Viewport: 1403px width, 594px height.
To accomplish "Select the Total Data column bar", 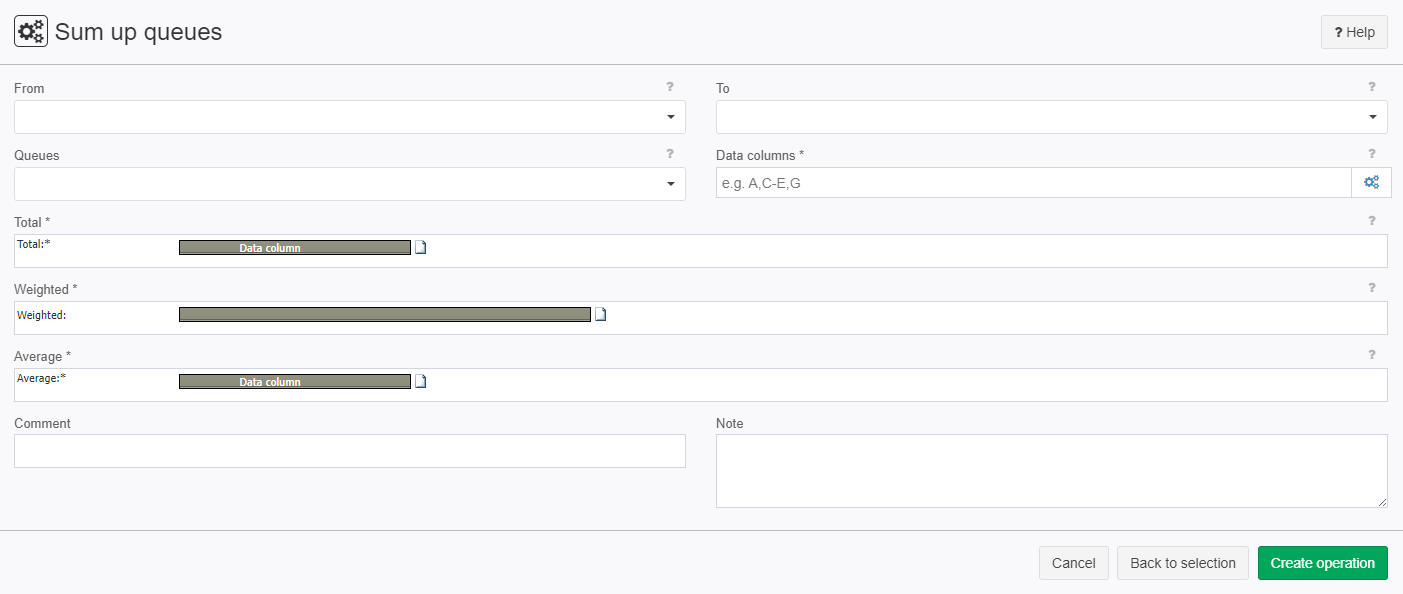I will [294, 247].
